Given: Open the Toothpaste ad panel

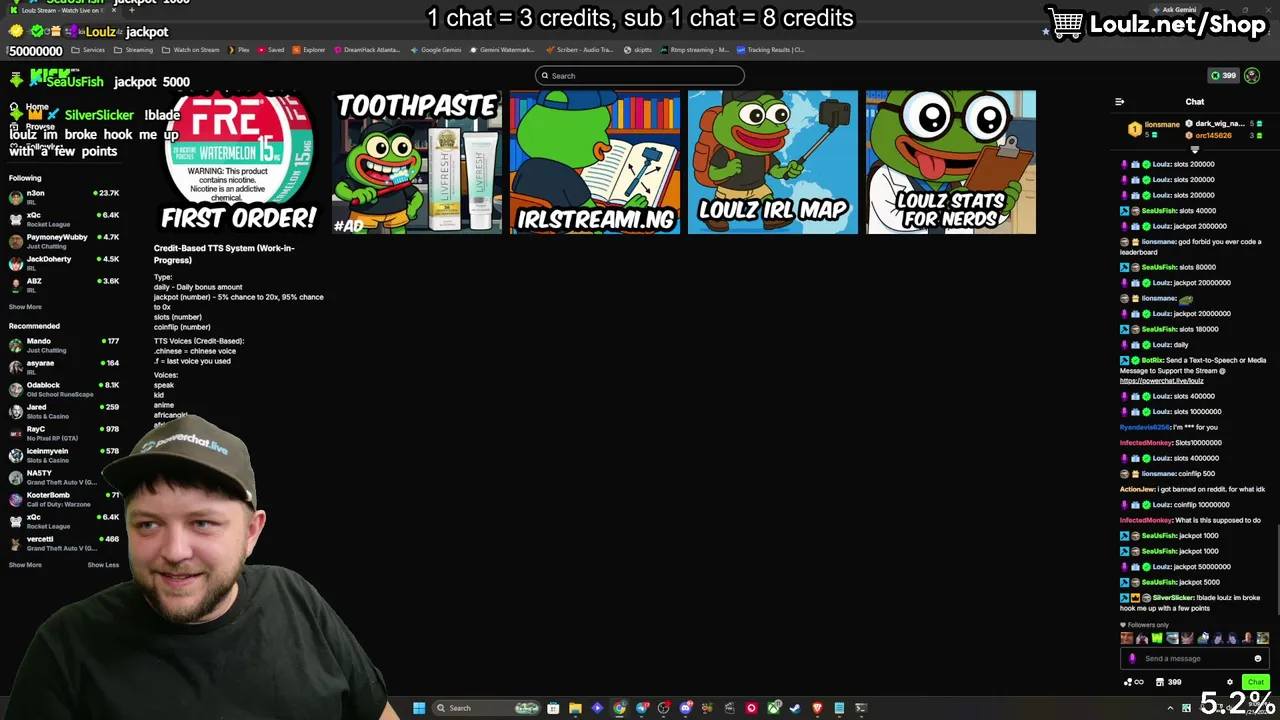Looking at the screenshot, I should click(x=417, y=162).
